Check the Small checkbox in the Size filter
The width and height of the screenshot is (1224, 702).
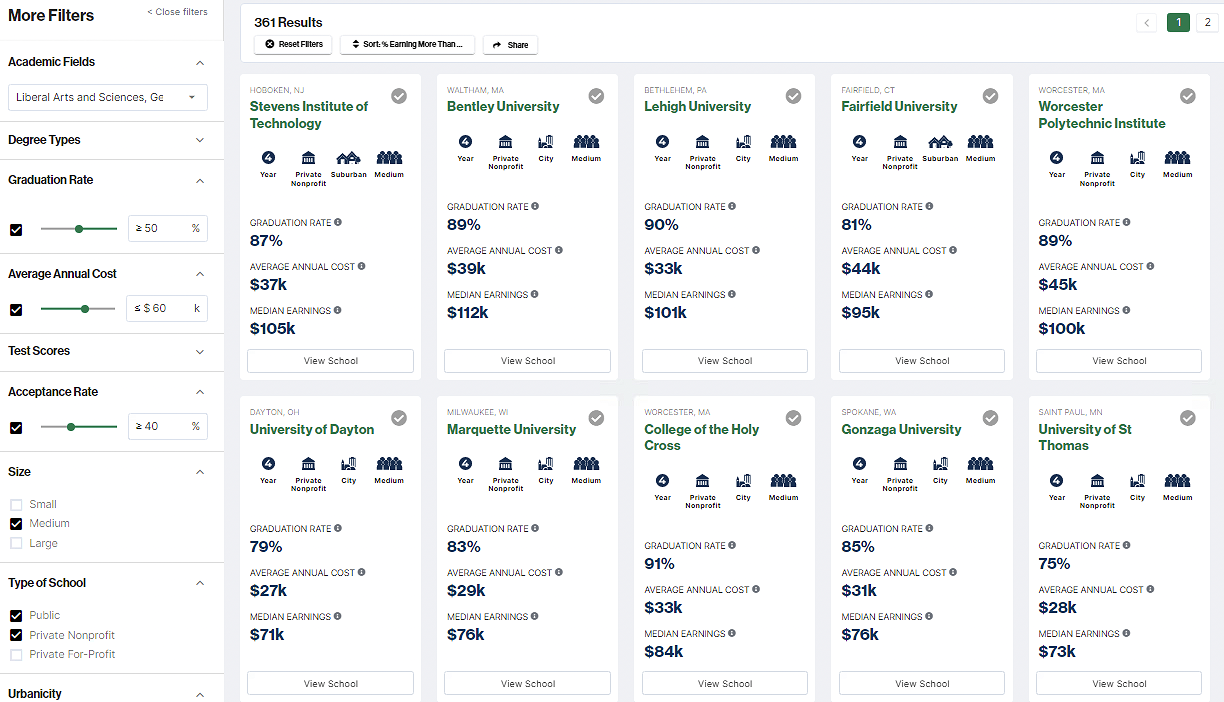coord(14,504)
